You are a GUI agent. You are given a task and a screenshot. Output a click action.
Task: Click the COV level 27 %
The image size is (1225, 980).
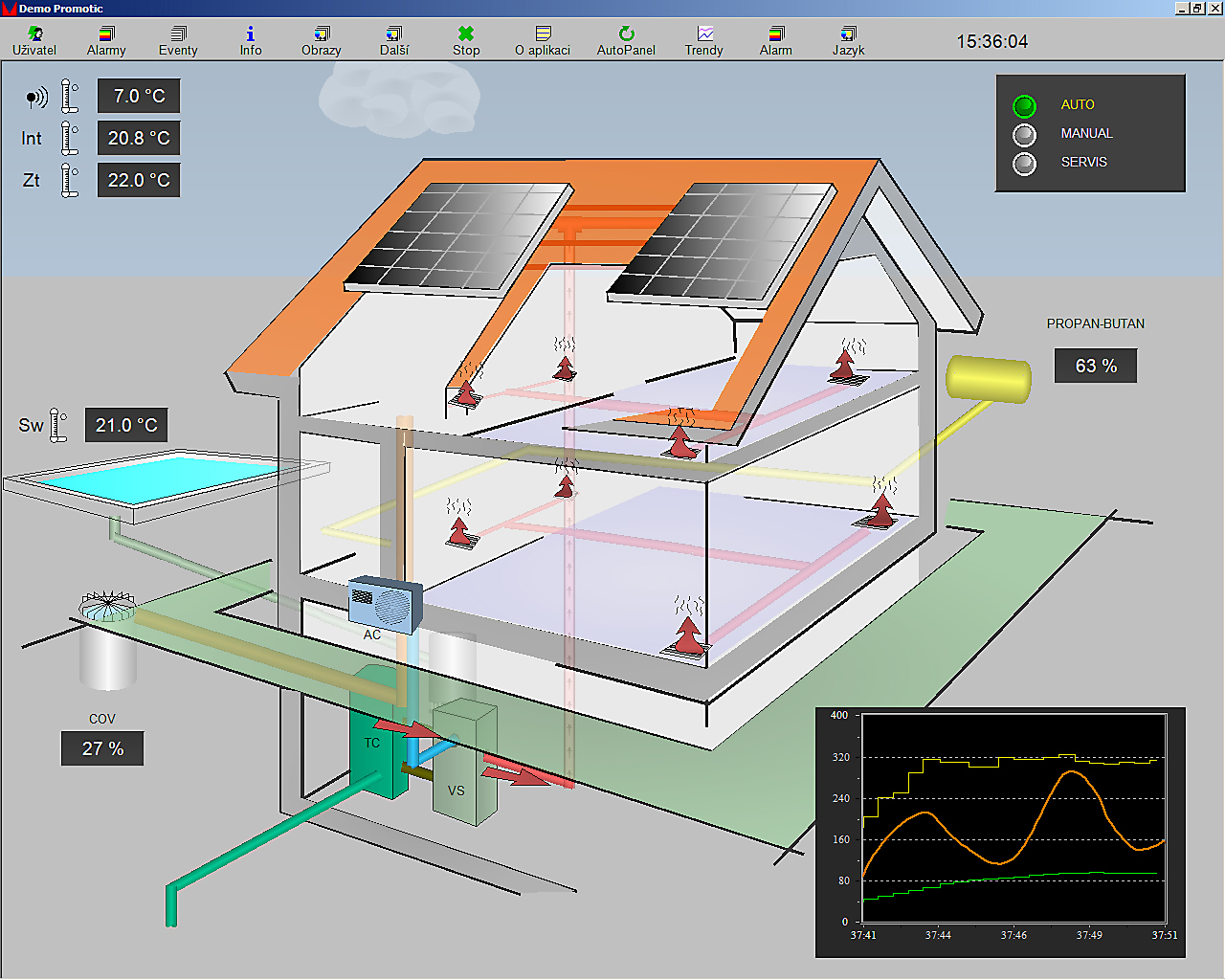pos(102,748)
